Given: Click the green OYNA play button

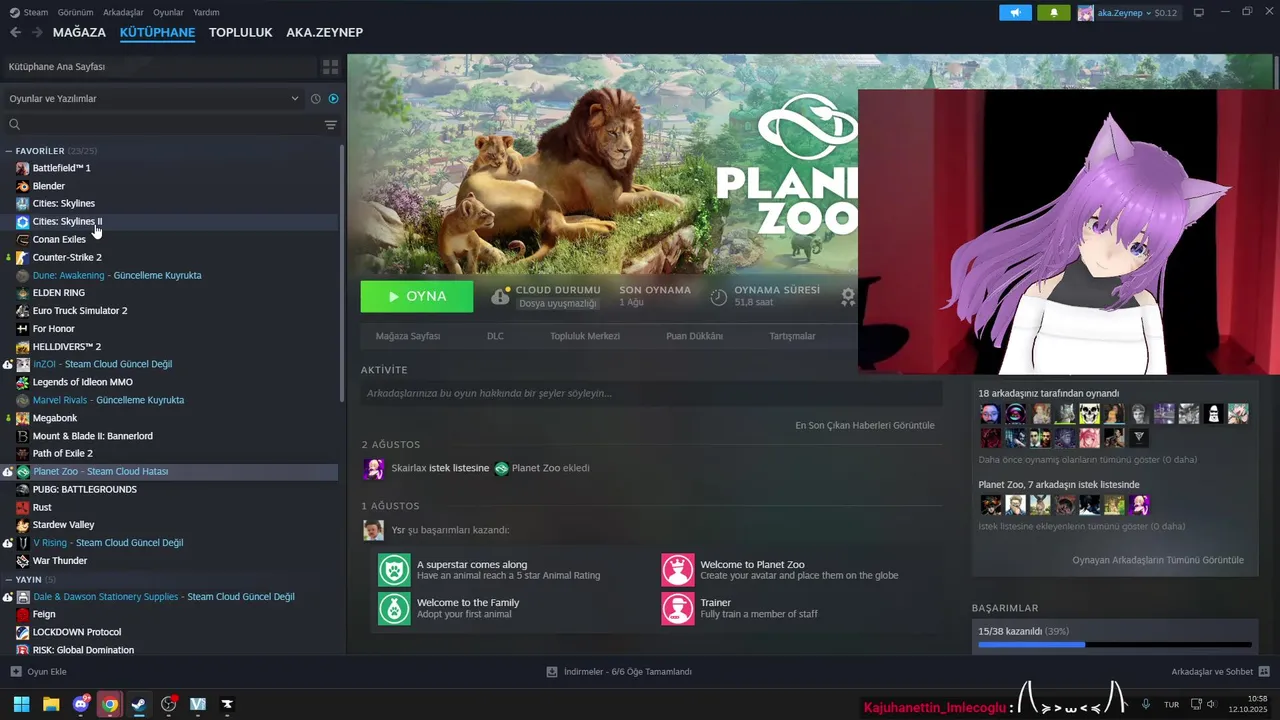Looking at the screenshot, I should 417,296.
